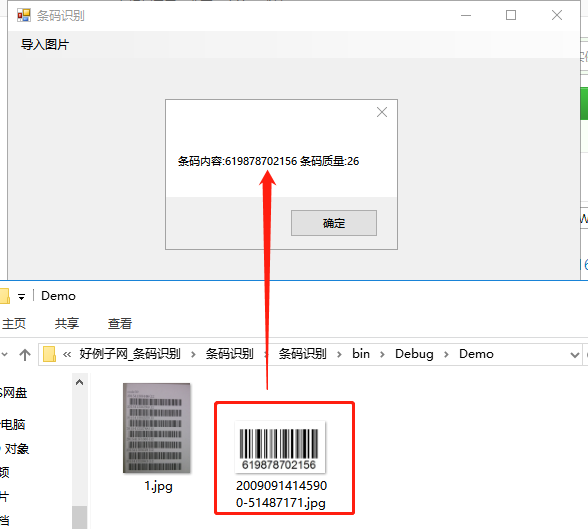Navigate to 好例子网_条码识别 breadcrumb
588x529 pixels.
(x=130, y=354)
